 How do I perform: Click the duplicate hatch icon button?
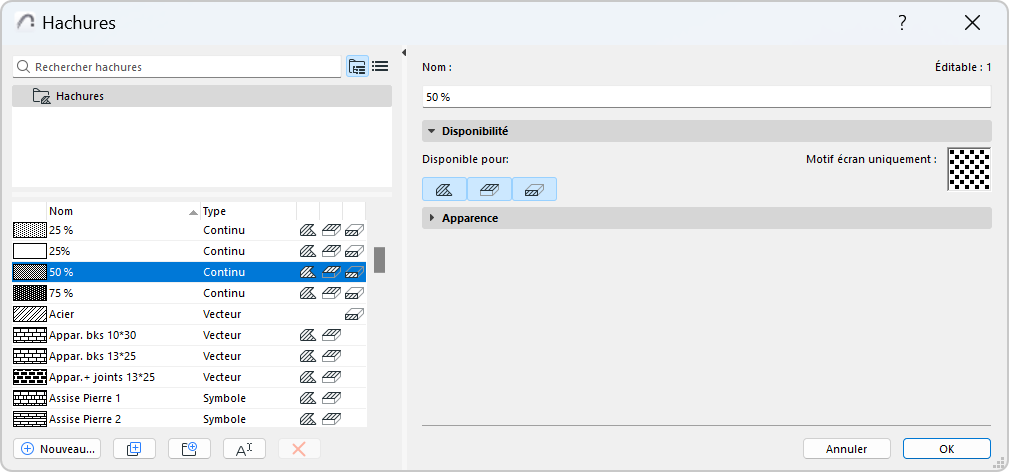135,449
